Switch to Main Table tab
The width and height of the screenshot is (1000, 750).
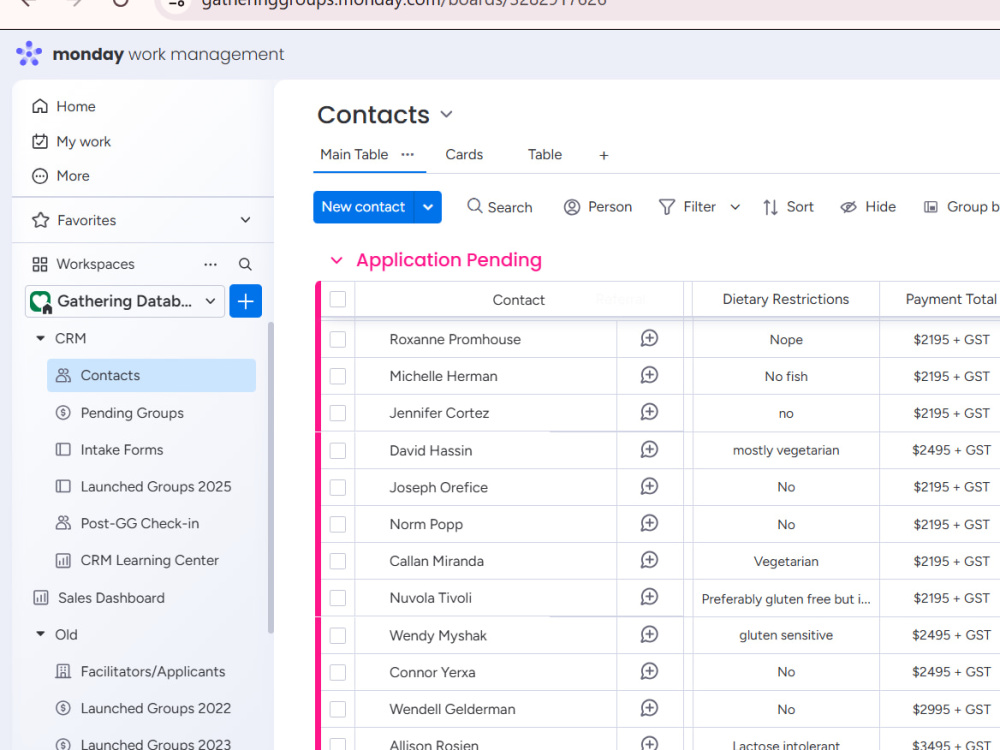(354, 154)
